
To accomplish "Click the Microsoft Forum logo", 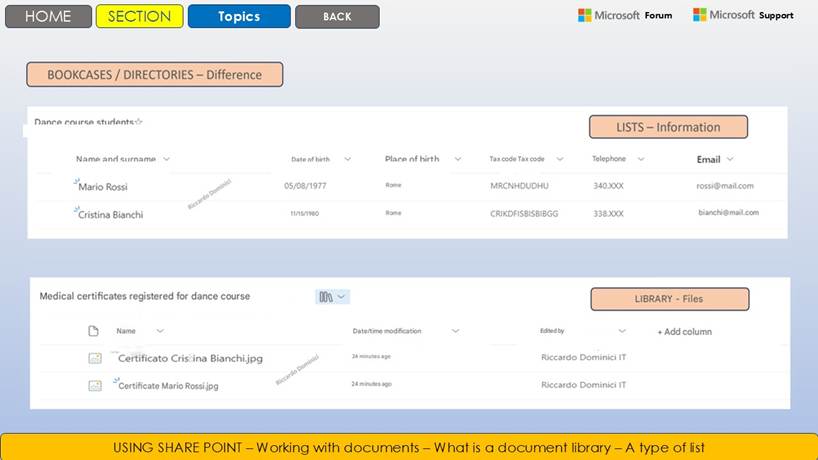I will 625,15.
